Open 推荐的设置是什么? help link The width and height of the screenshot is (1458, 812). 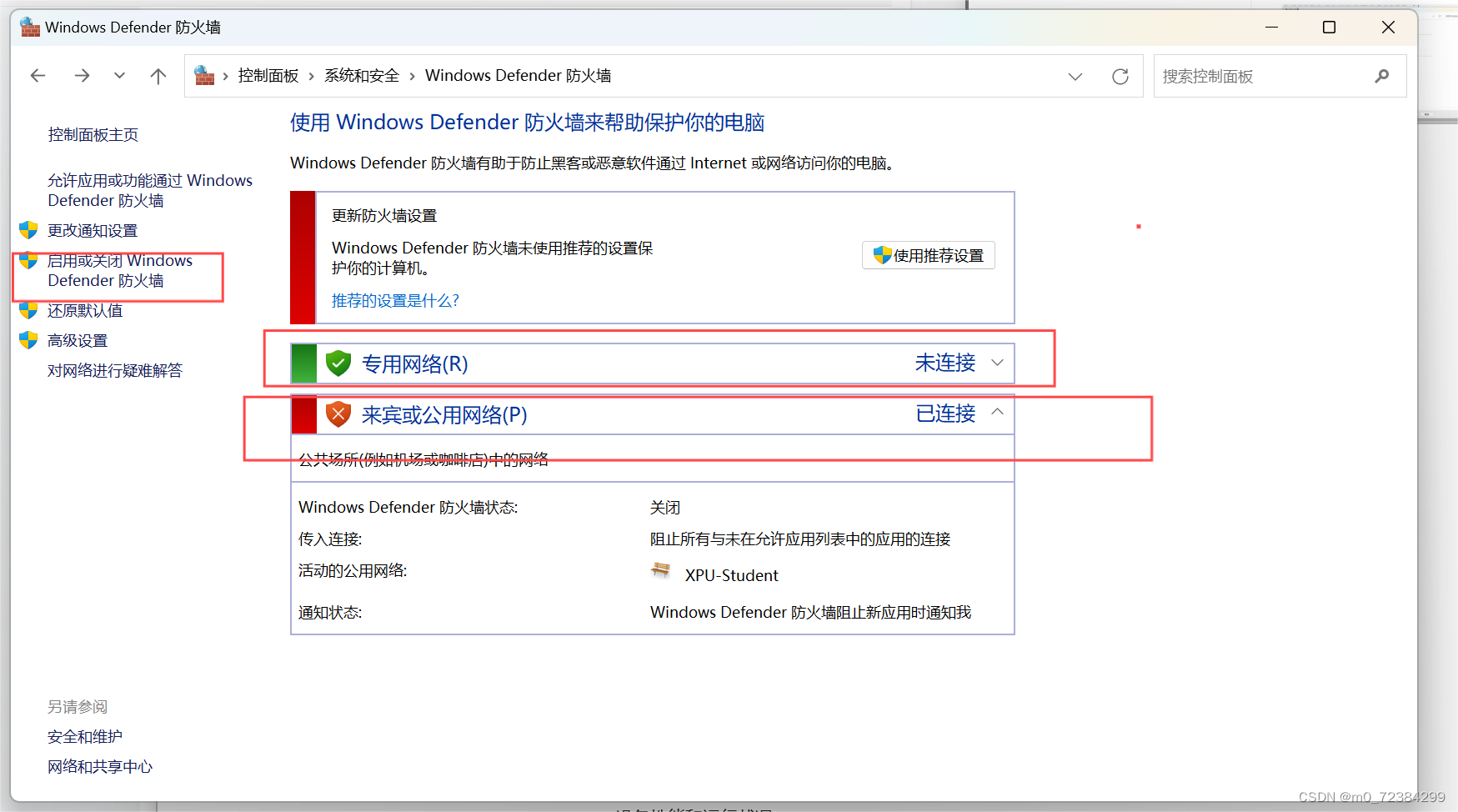pos(395,301)
